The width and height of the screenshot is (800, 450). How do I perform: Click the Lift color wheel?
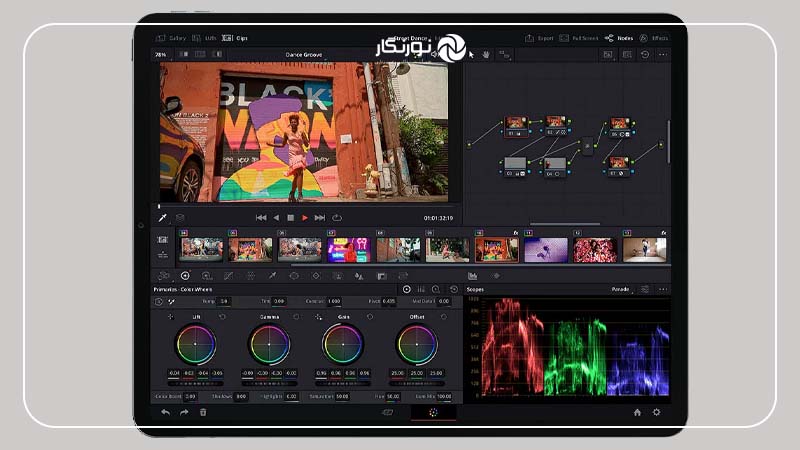tap(195, 344)
